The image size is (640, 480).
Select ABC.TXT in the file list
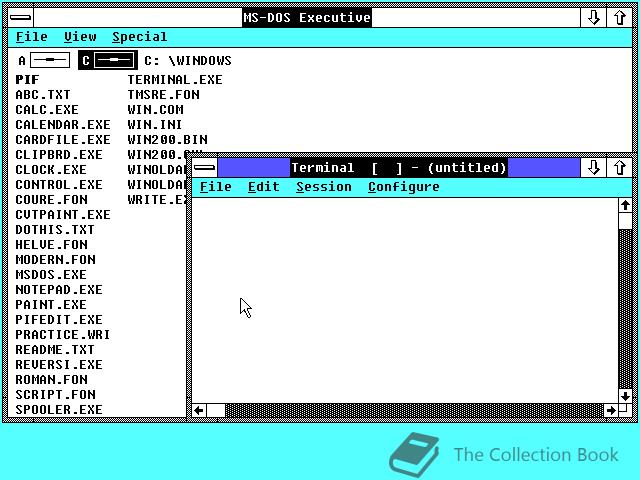coord(43,95)
